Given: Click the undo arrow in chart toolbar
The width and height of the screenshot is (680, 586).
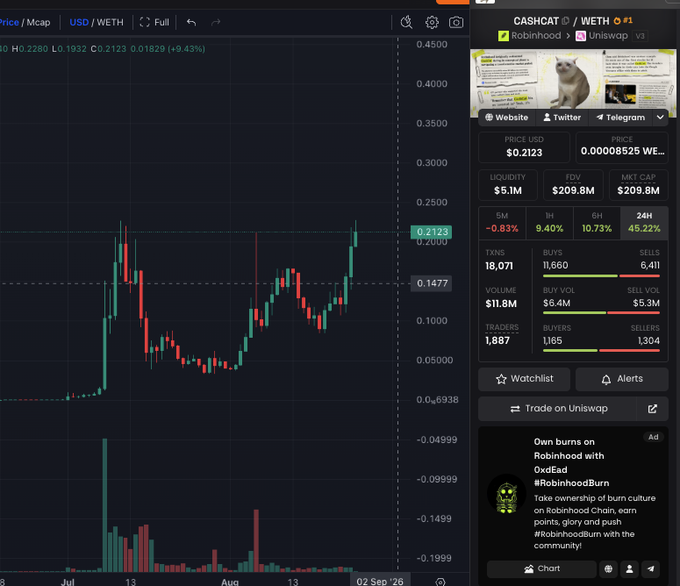Looking at the screenshot, I should click(191, 22).
